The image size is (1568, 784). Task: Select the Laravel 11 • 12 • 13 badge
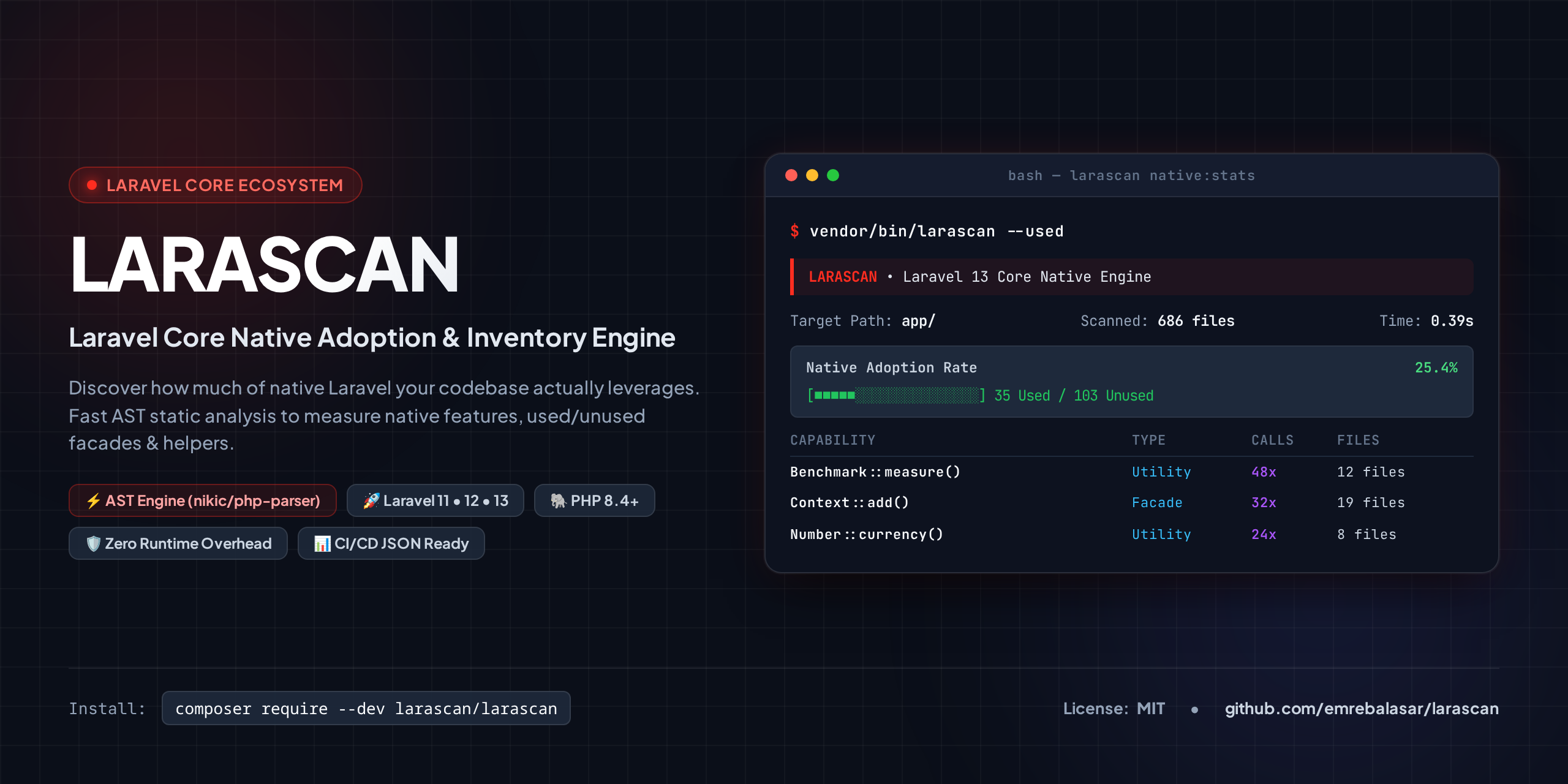pos(435,501)
